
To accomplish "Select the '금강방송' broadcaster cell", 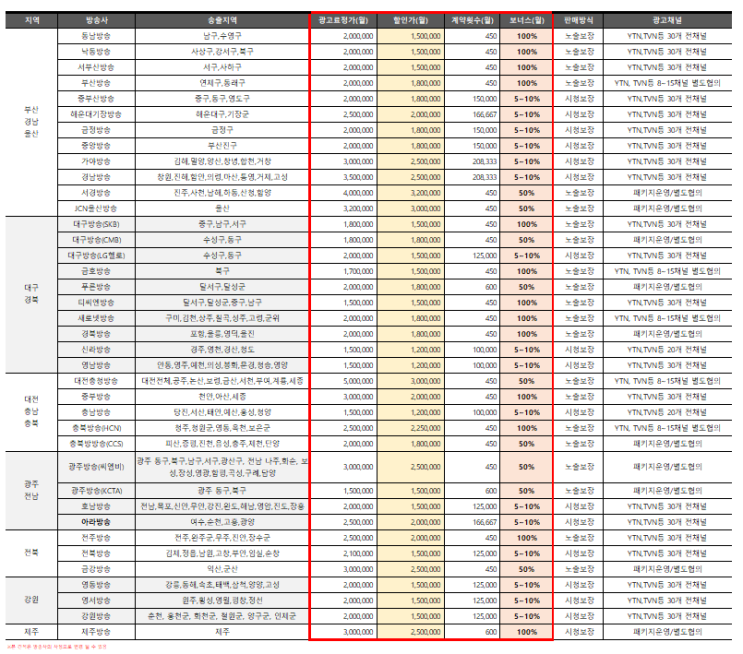I will tap(96, 569).
